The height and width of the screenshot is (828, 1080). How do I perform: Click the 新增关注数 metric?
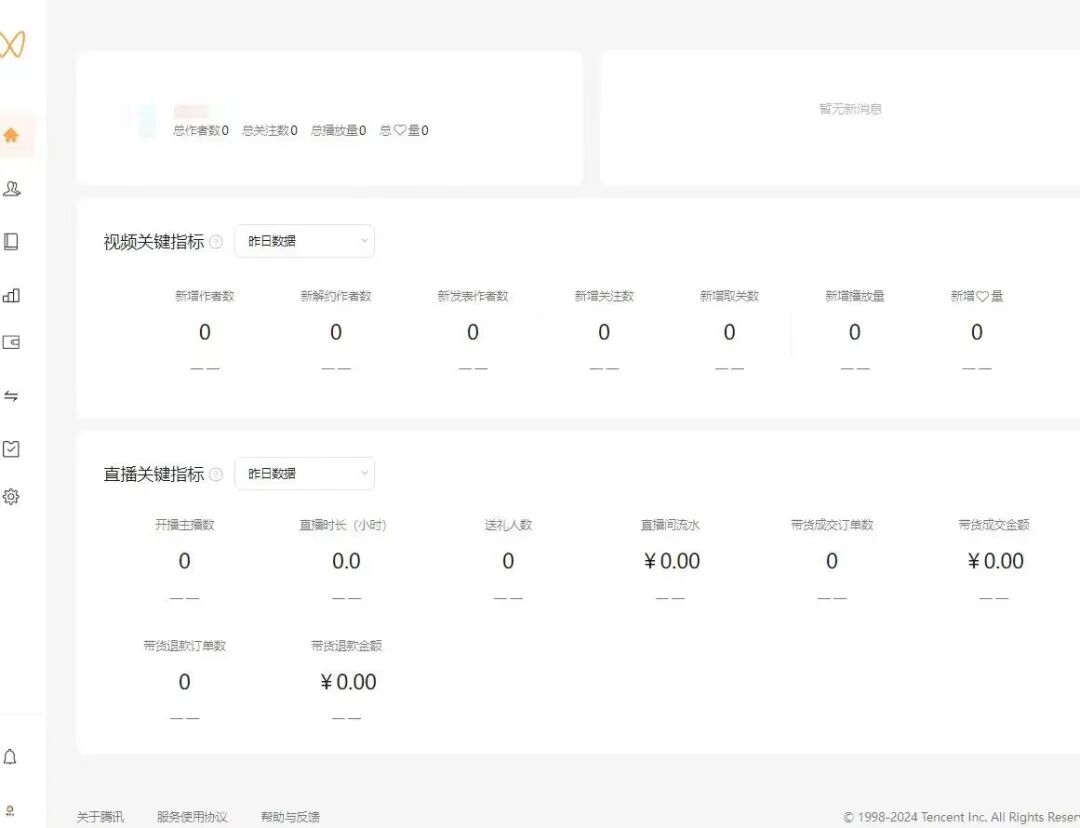(604, 333)
